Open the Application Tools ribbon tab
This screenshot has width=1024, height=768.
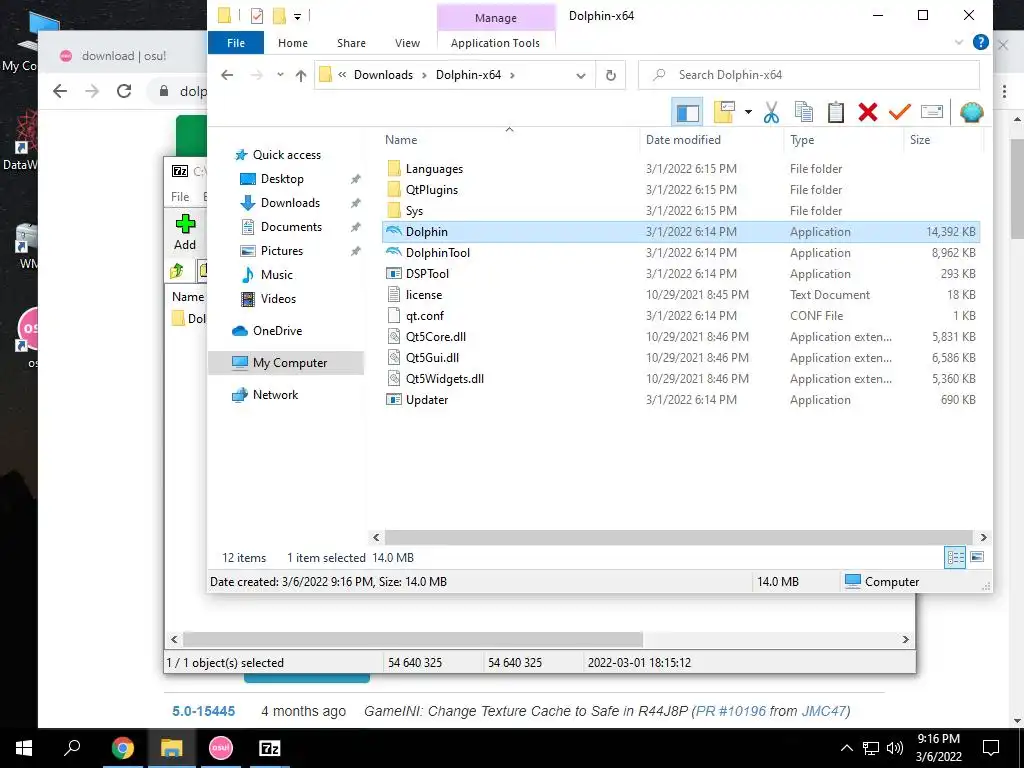495,43
